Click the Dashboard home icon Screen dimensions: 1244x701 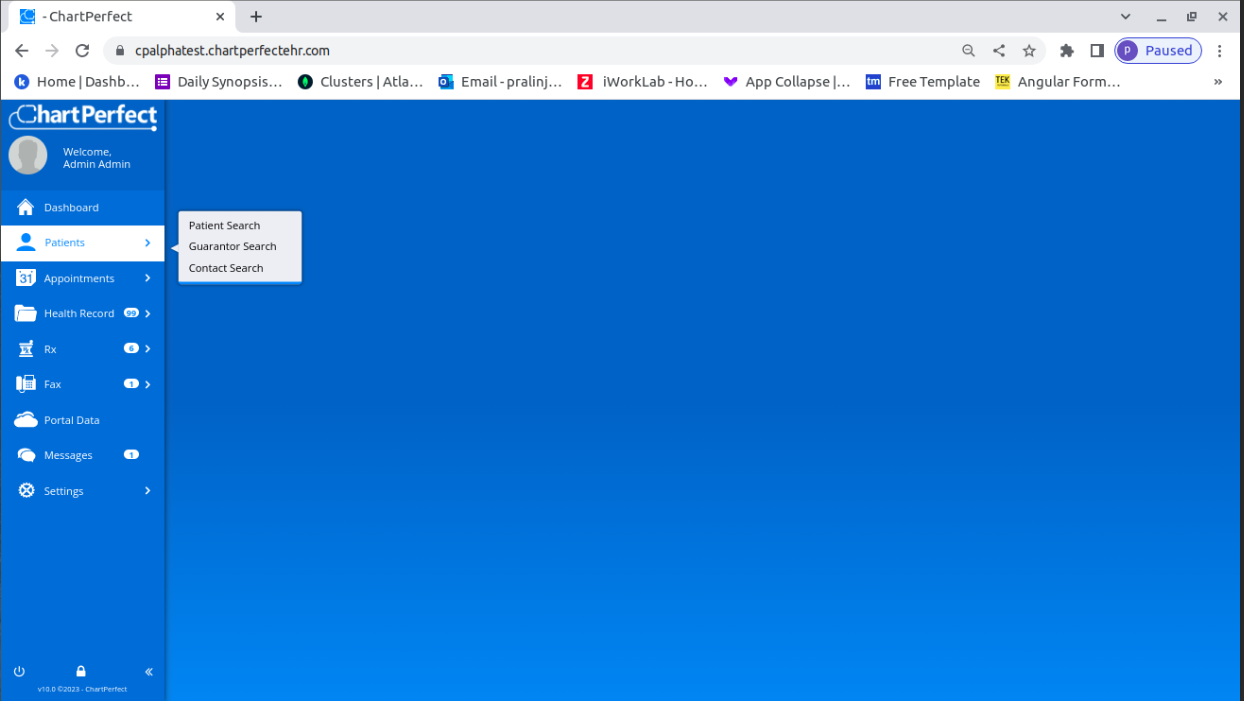coord(25,207)
